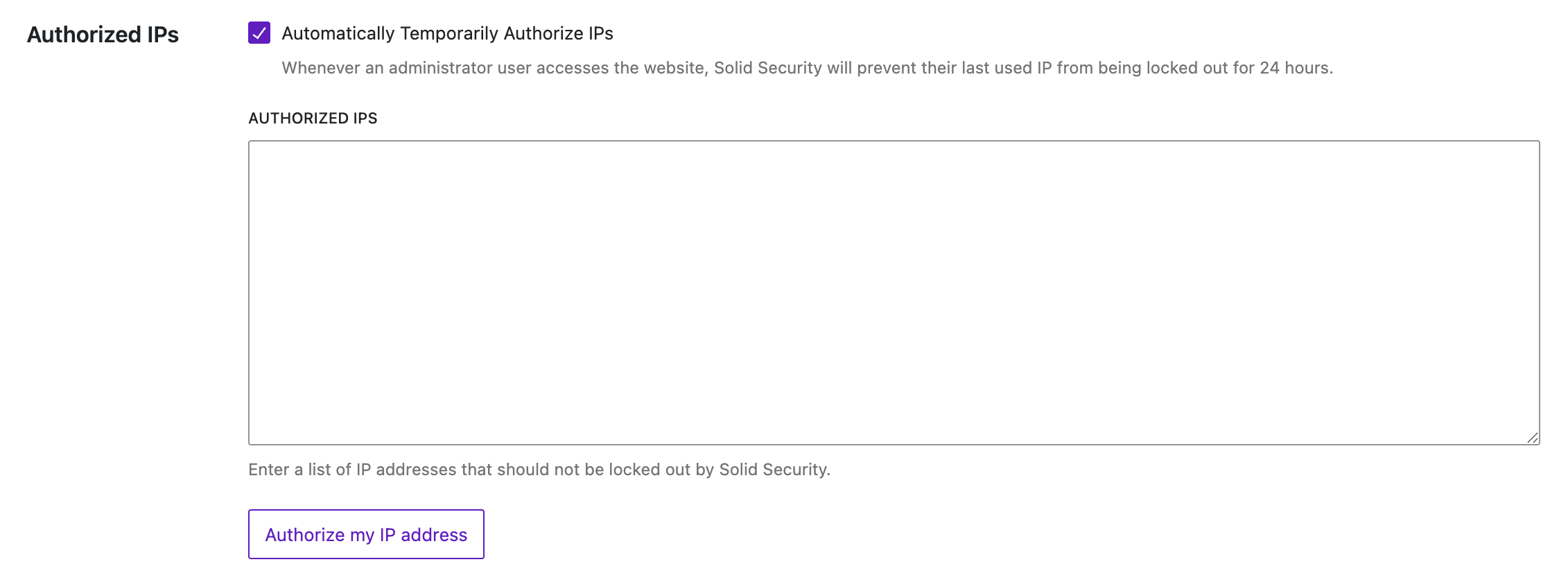Click inside the Authorized IPs text area
This screenshot has width=1568, height=580.
[x=894, y=292]
